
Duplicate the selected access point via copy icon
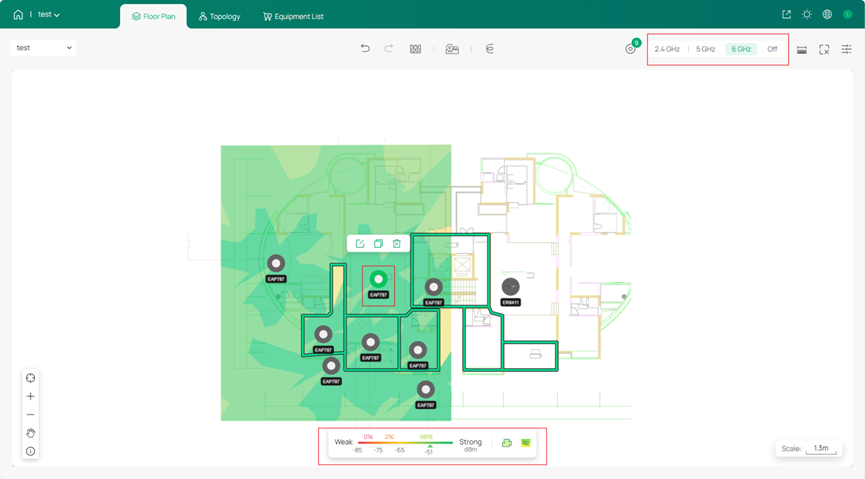[x=378, y=244]
